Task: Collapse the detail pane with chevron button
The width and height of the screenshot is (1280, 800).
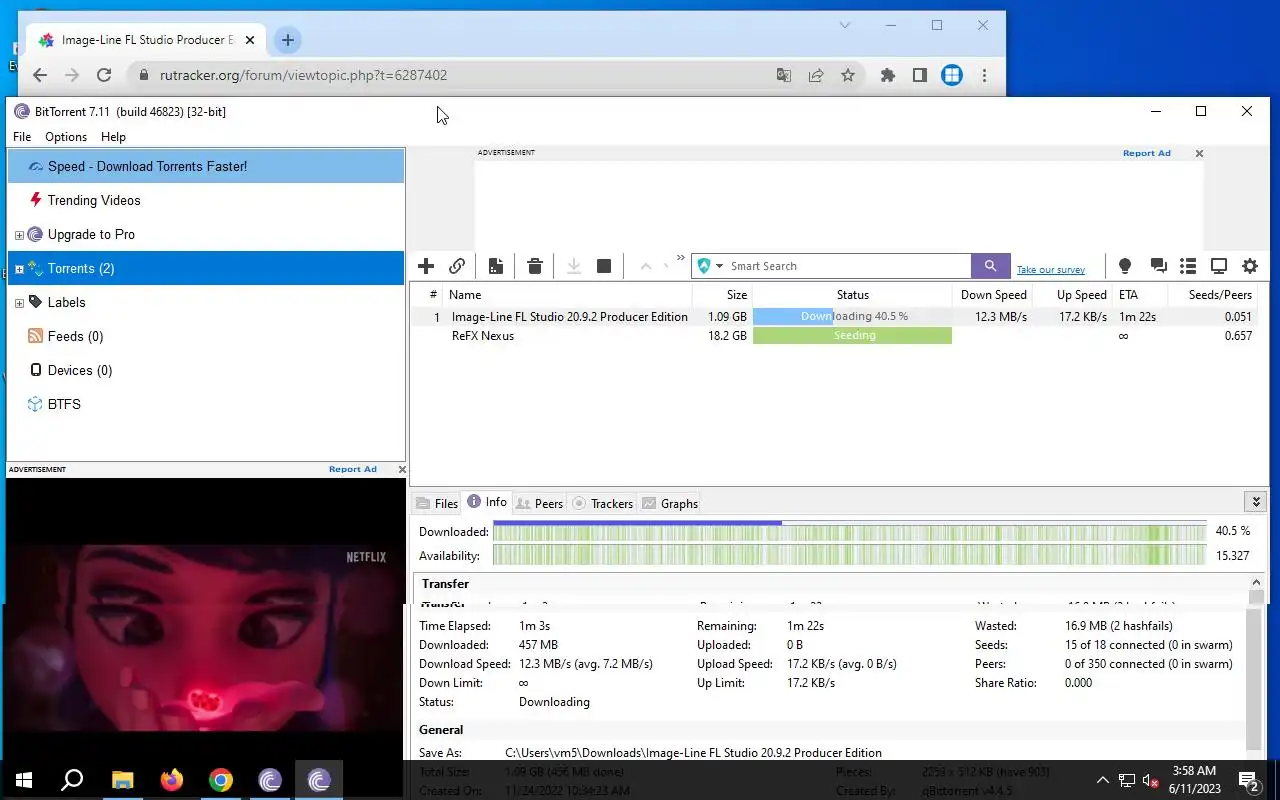Action: click(1256, 501)
